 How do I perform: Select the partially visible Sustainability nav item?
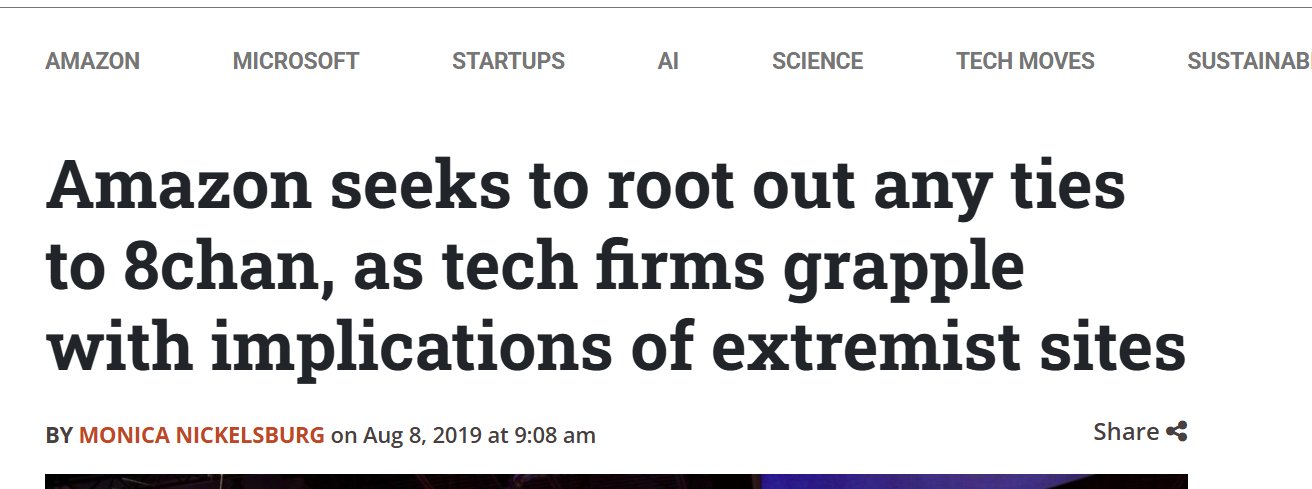click(x=1250, y=61)
